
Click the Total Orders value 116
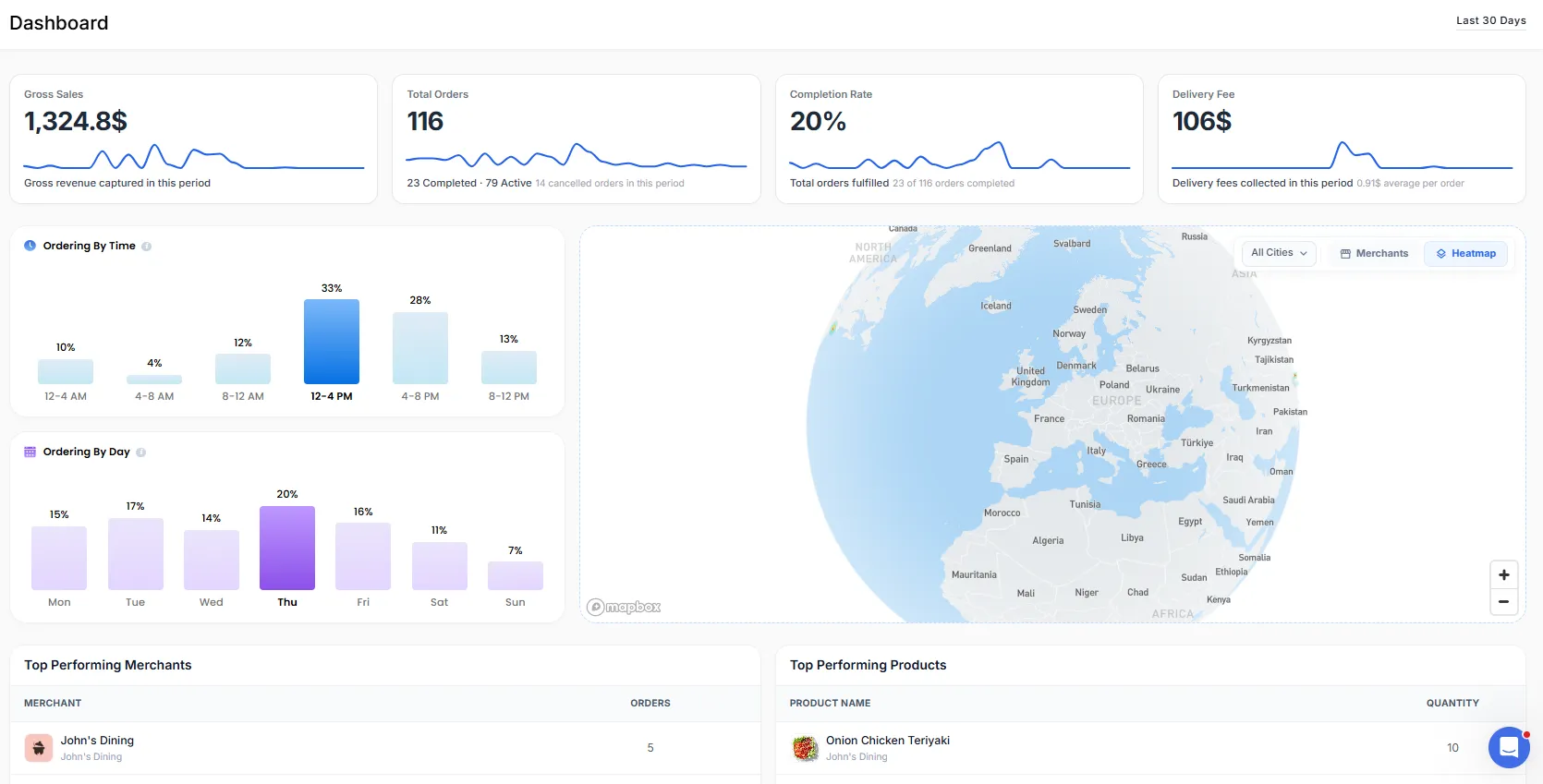(x=425, y=121)
